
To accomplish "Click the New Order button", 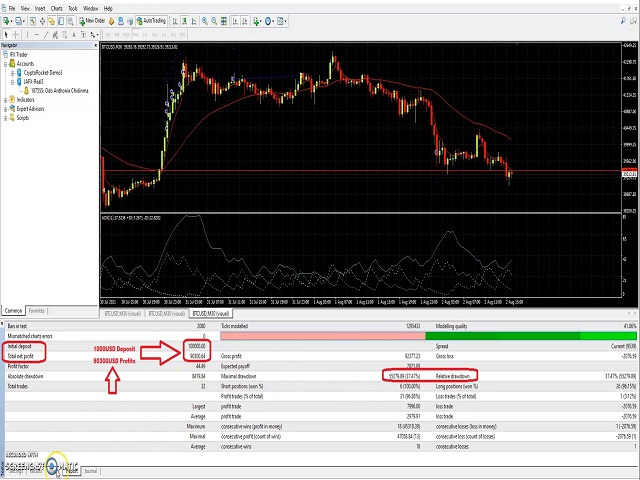I will click(x=92, y=21).
